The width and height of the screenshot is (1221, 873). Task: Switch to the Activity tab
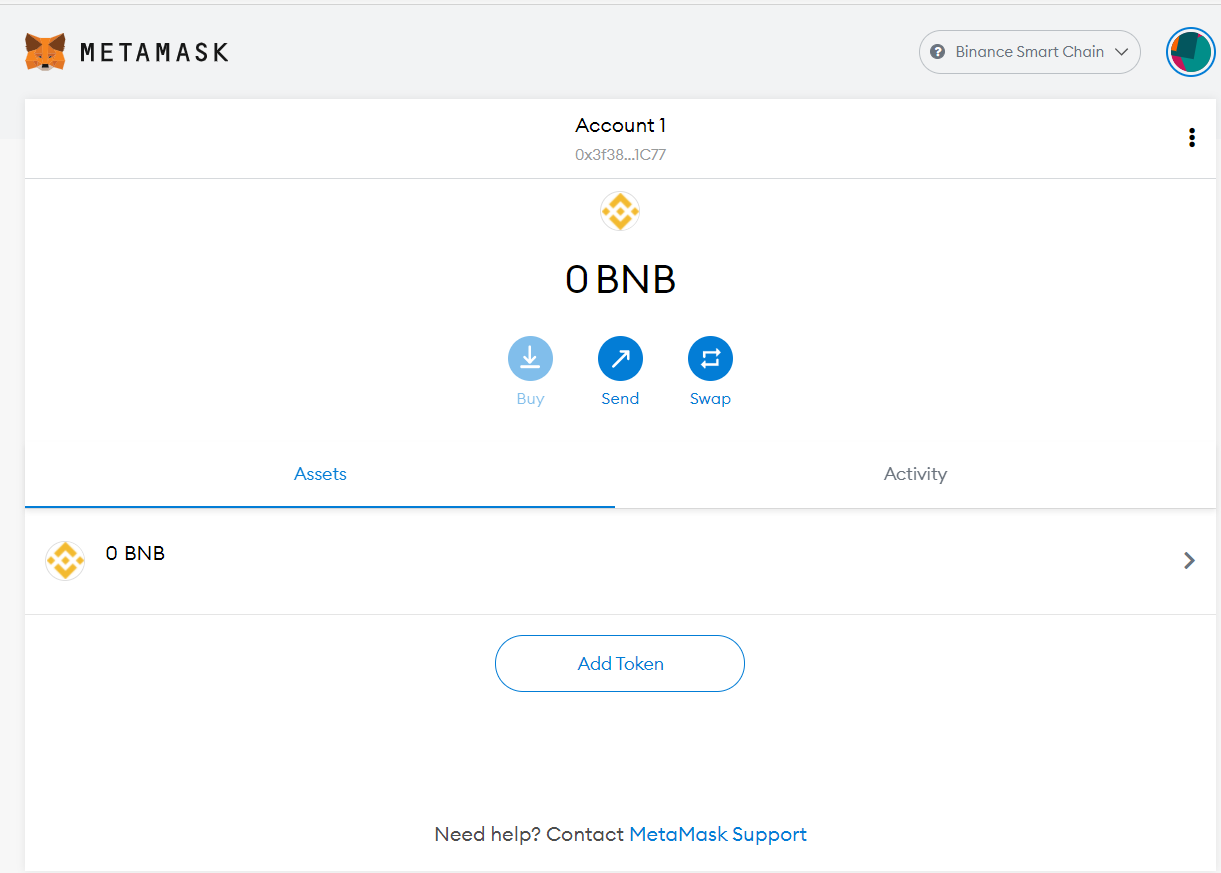coord(915,474)
